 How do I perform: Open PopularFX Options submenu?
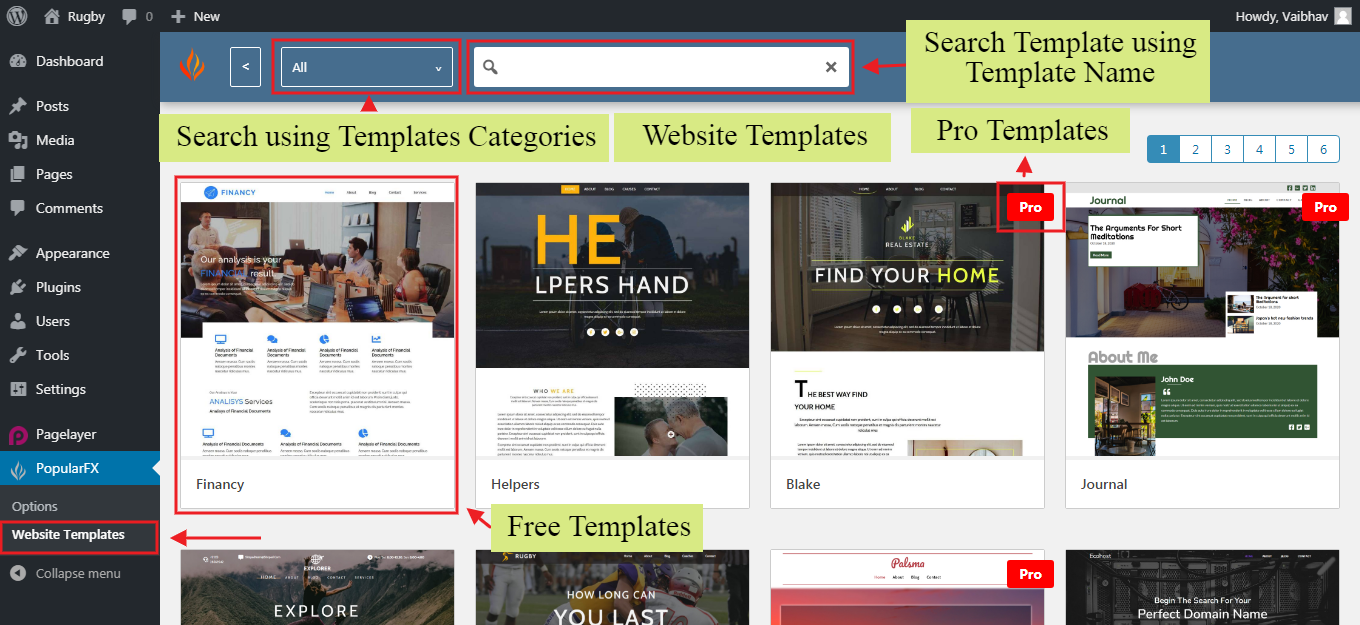pos(35,506)
